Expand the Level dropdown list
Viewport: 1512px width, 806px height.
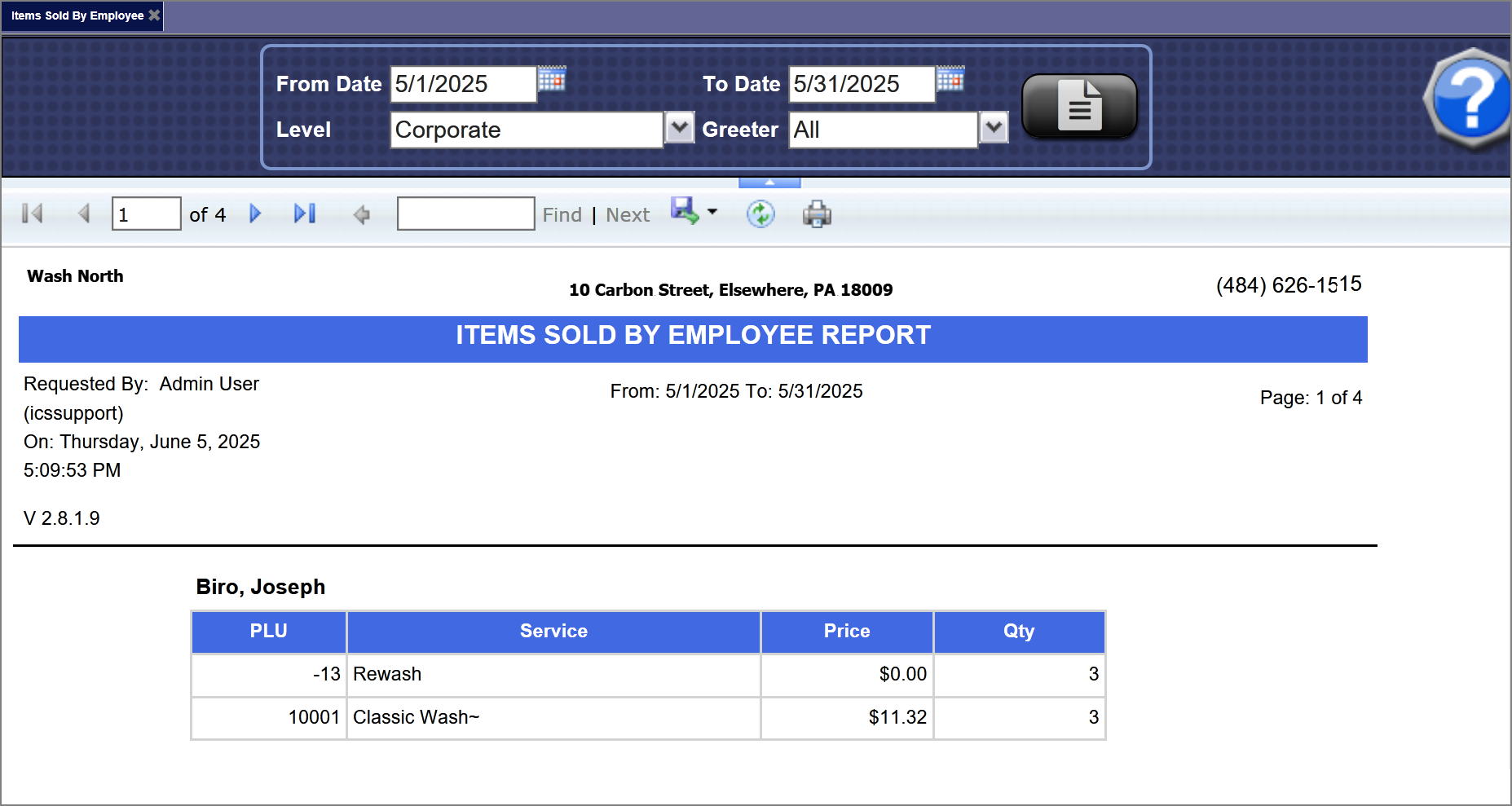(679, 128)
